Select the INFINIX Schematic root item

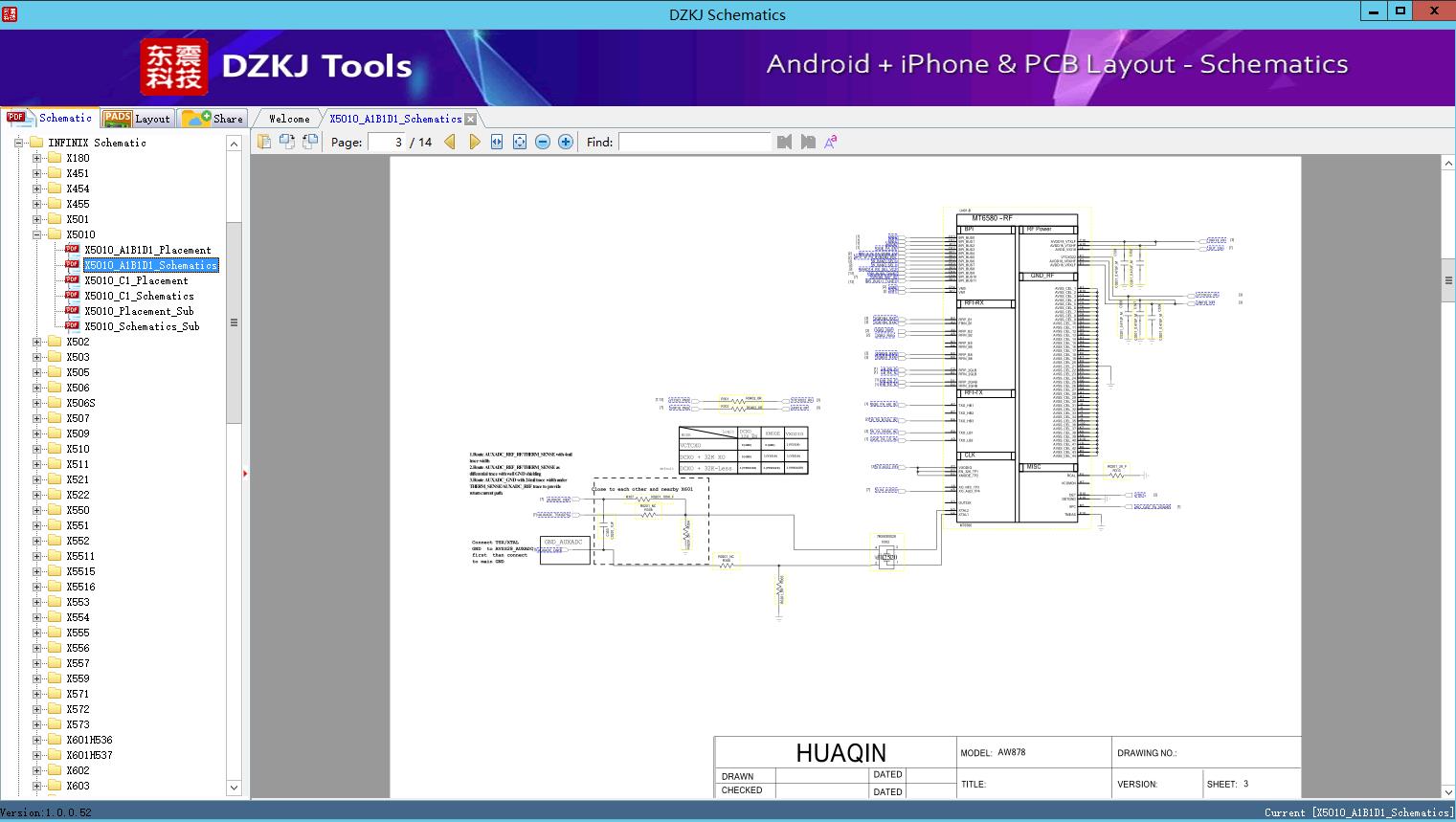(97, 143)
